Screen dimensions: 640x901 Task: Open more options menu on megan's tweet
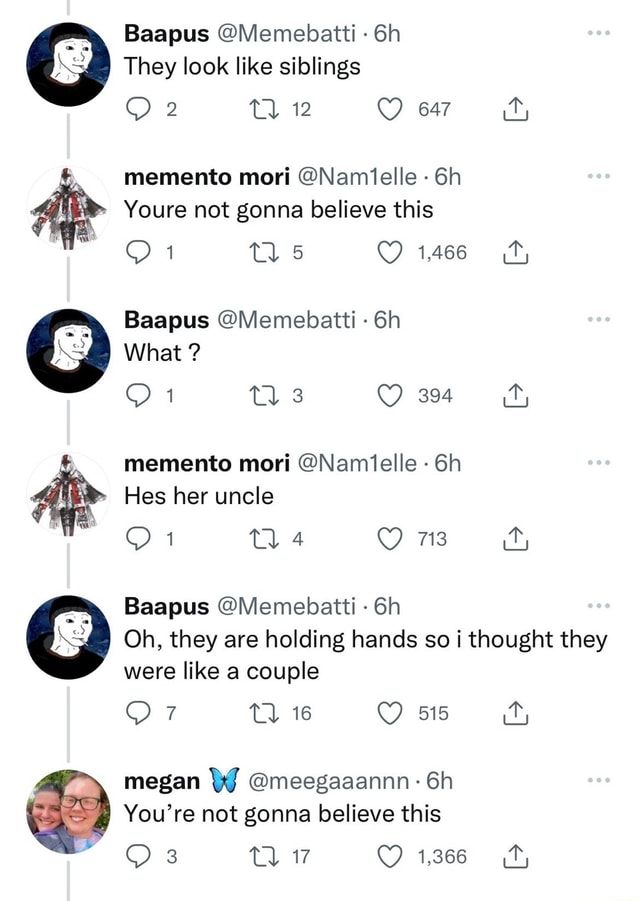pos(599,780)
